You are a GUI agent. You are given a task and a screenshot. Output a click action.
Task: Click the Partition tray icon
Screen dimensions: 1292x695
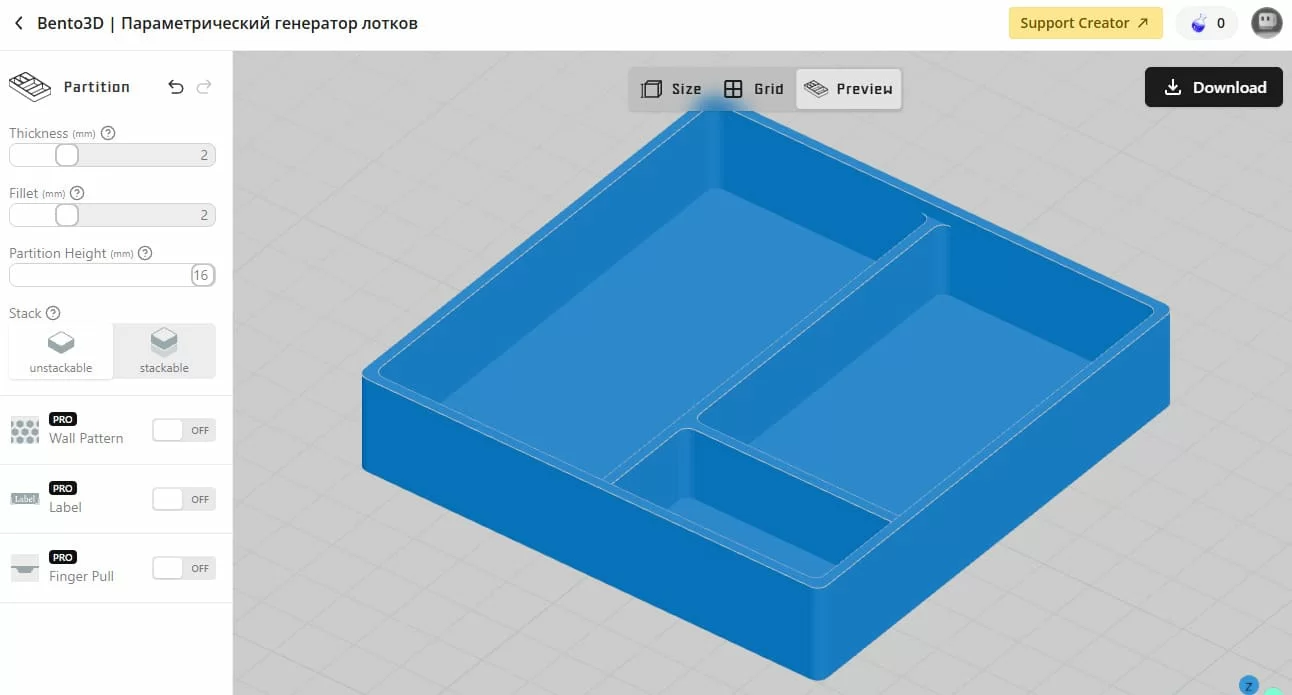[x=30, y=87]
